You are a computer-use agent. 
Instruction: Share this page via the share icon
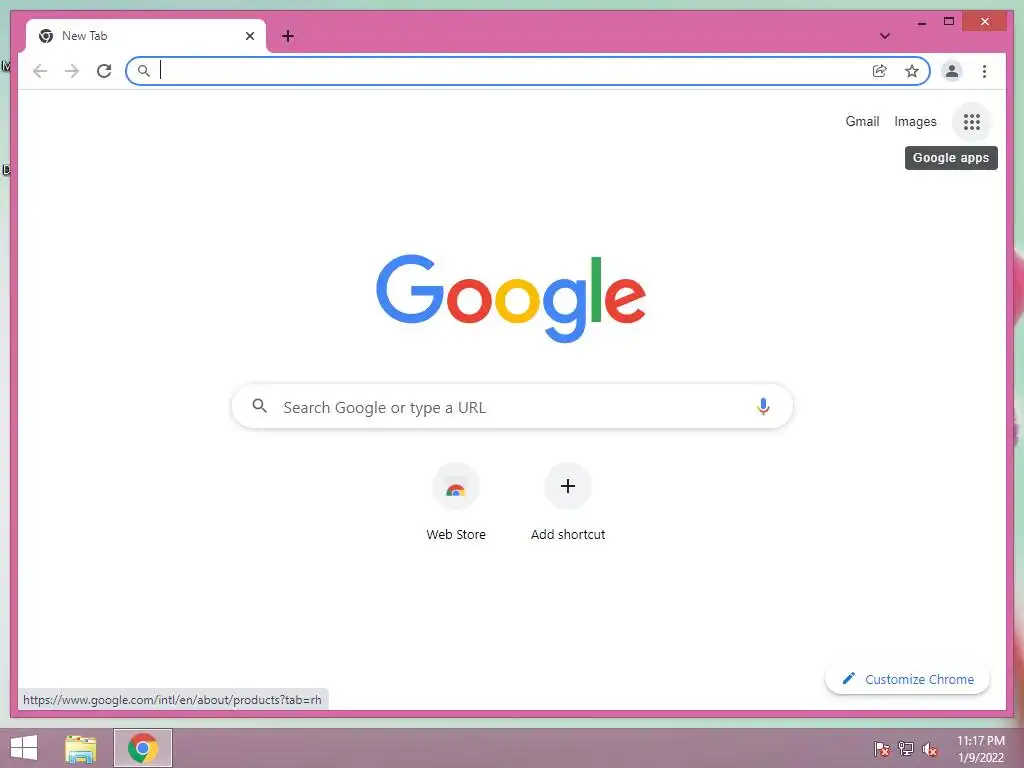click(880, 71)
